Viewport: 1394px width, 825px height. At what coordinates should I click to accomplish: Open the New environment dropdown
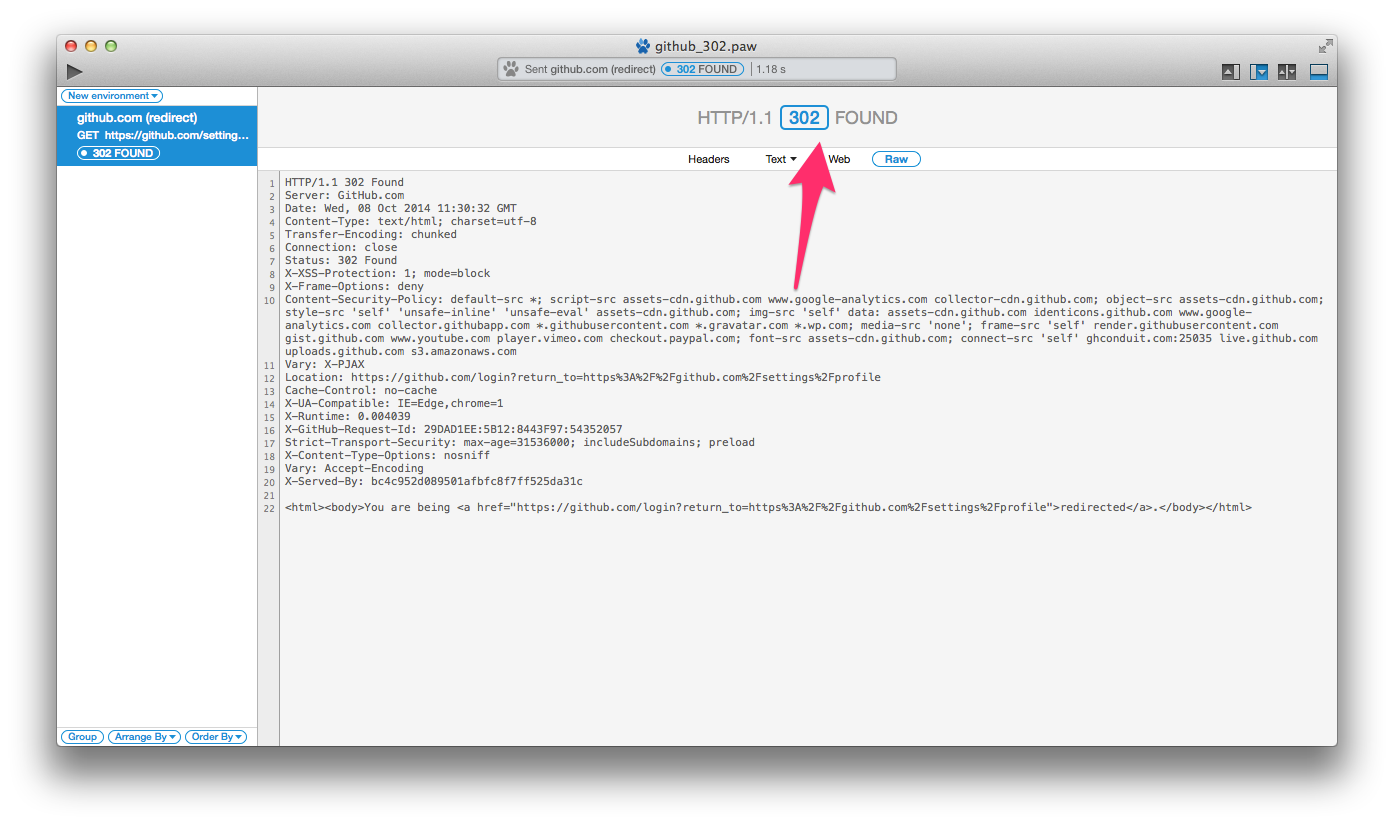pyautogui.click(x=111, y=96)
